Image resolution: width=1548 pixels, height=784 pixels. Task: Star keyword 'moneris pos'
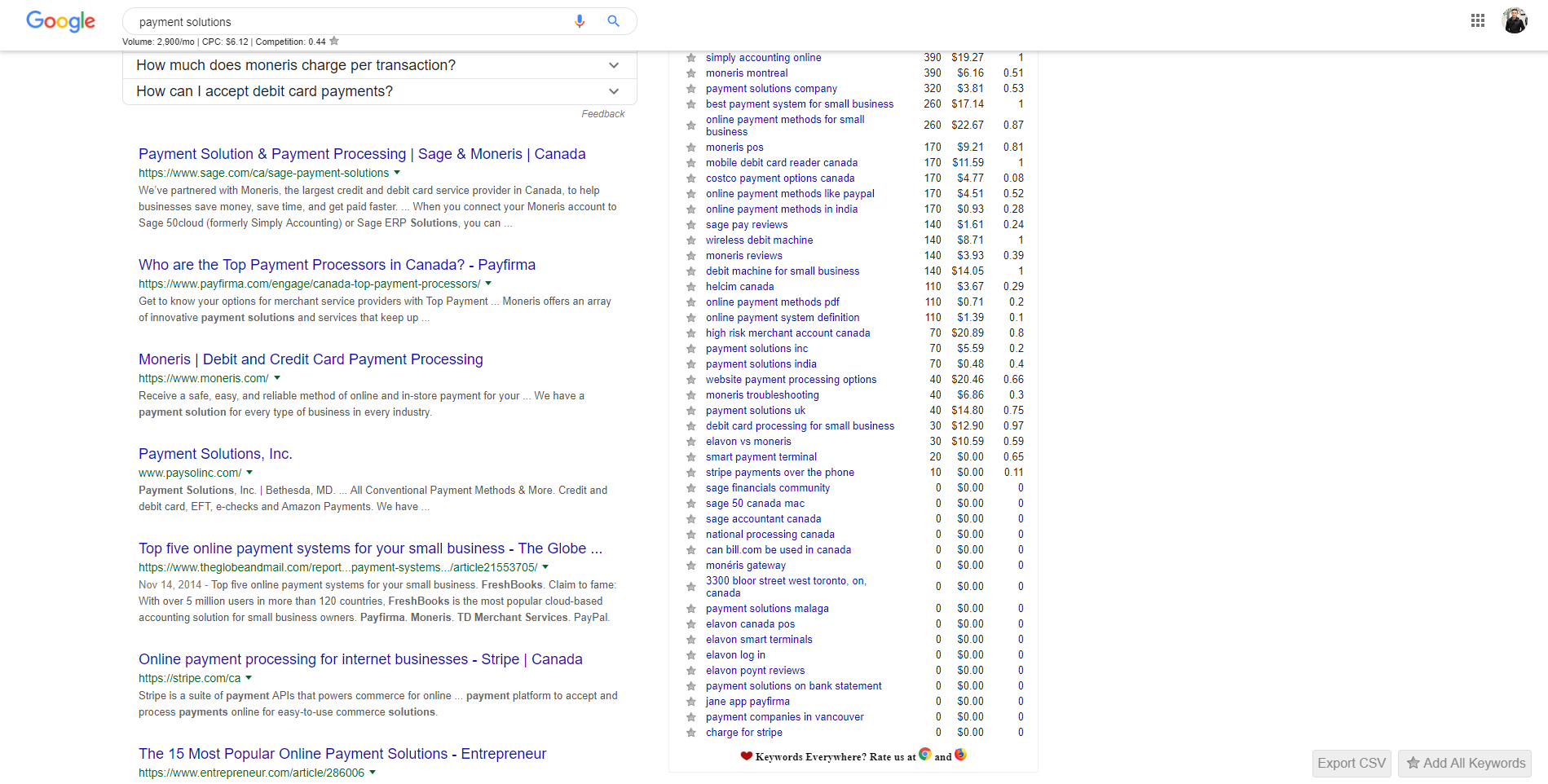click(691, 148)
